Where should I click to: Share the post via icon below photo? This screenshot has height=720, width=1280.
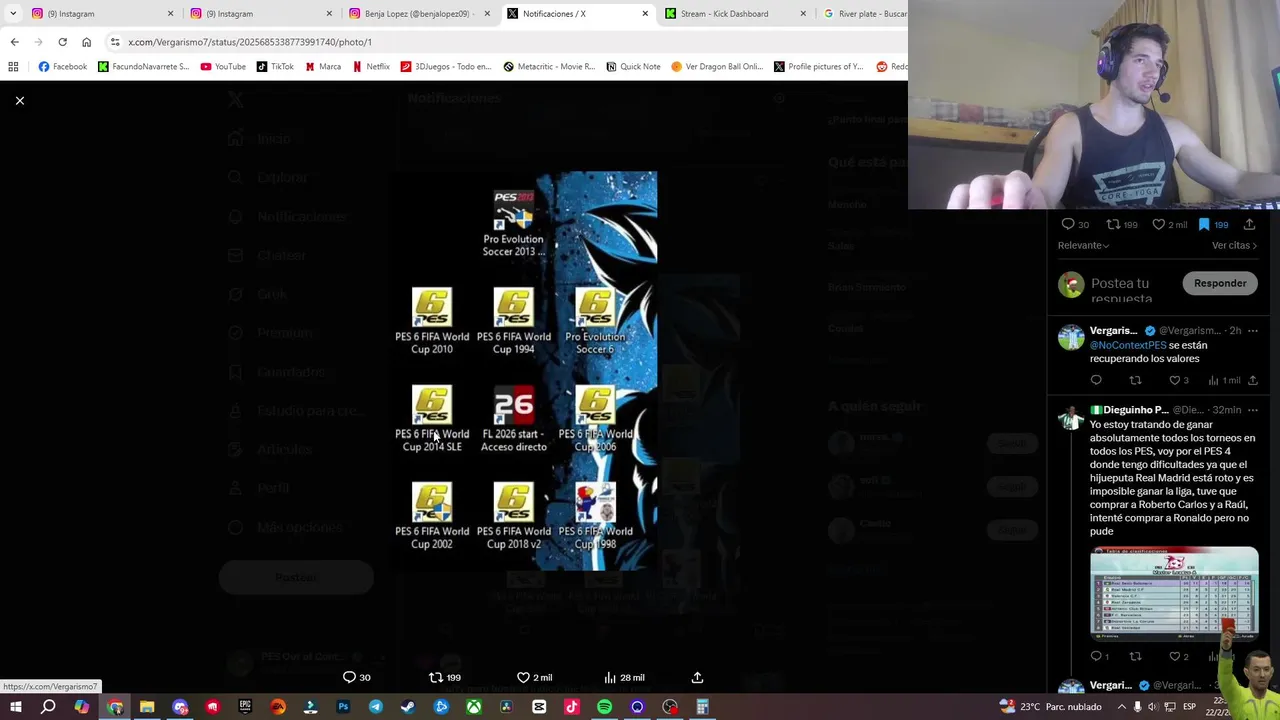(697, 677)
